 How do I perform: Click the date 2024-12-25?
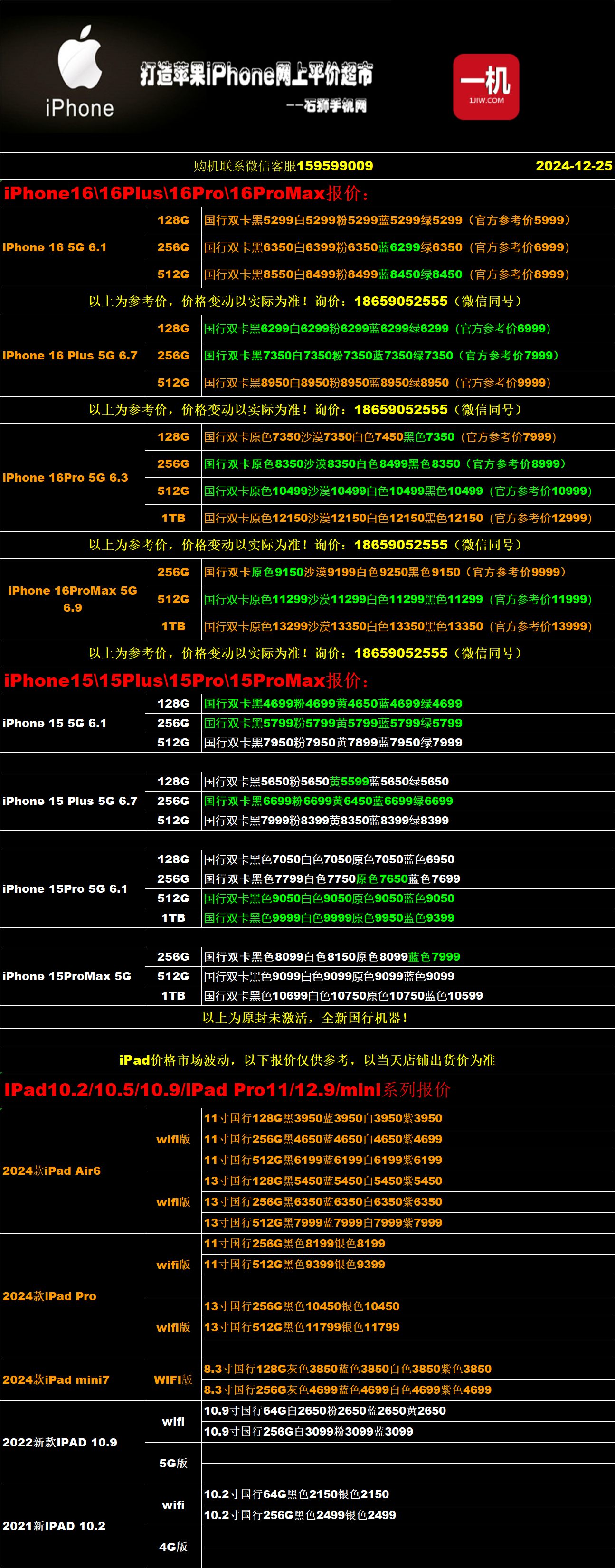pyautogui.click(x=573, y=166)
